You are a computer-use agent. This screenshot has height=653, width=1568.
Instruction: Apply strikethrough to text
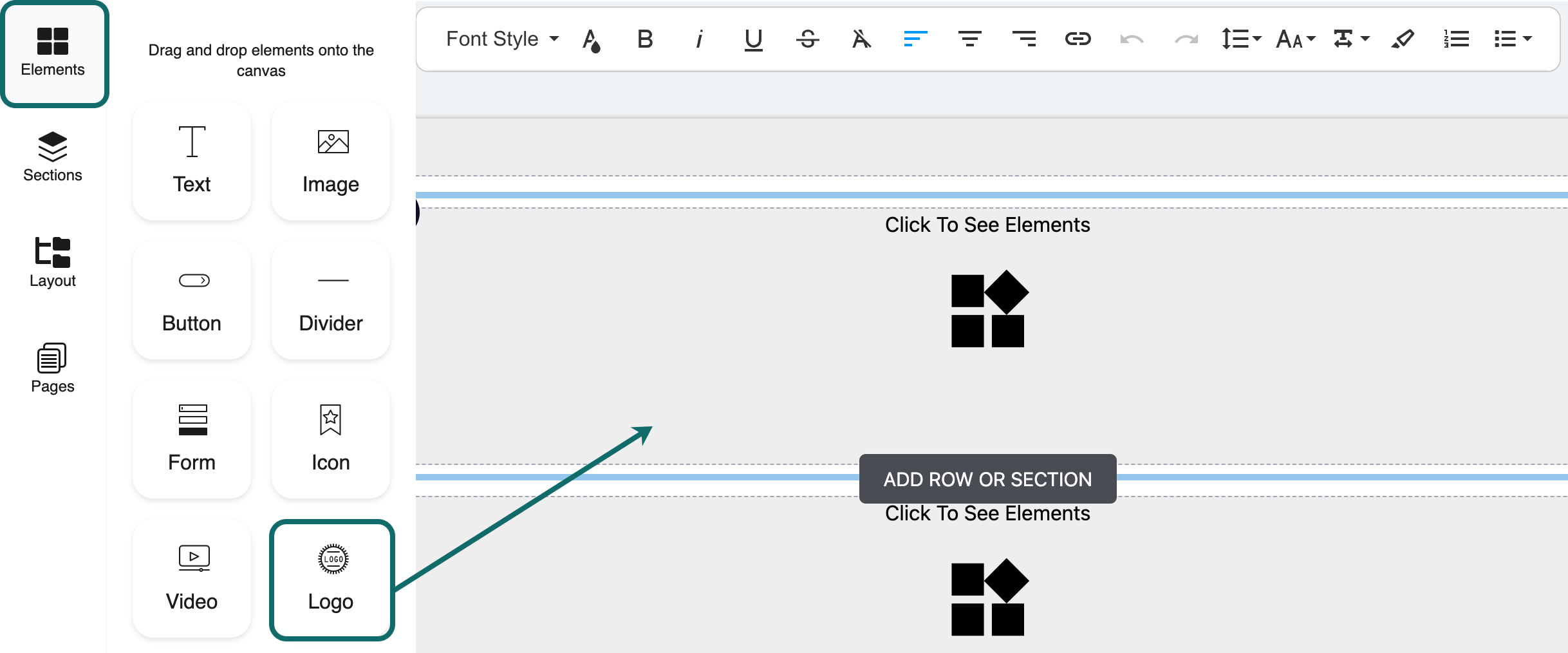[807, 39]
